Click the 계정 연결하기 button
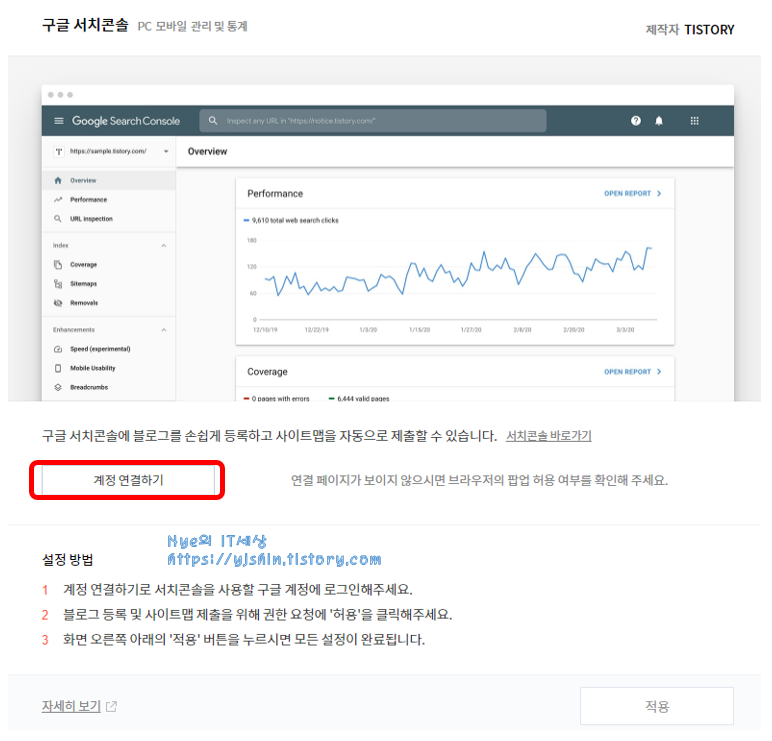The image size is (772, 741). pos(128,480)
